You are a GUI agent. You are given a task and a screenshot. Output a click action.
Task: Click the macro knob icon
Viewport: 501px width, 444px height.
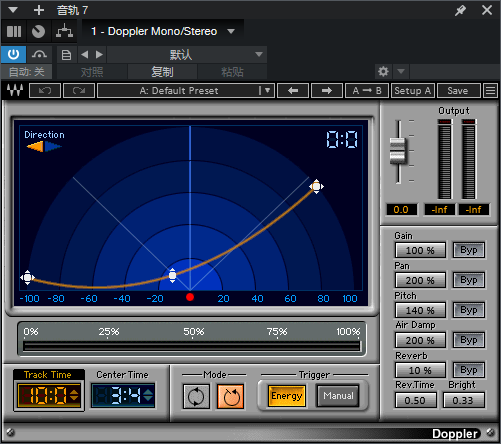click(38, 32)
